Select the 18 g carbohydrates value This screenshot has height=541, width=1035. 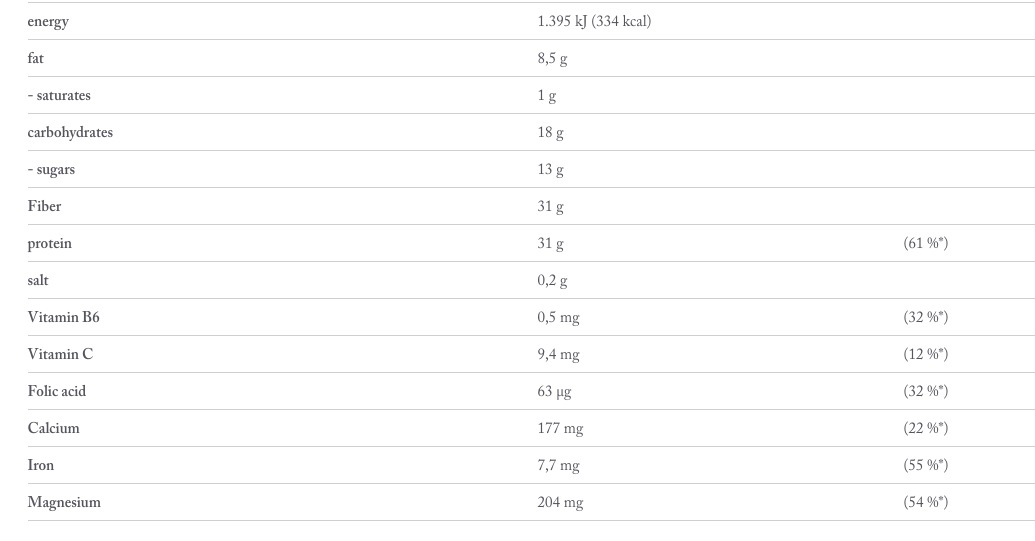coord(551,133)
